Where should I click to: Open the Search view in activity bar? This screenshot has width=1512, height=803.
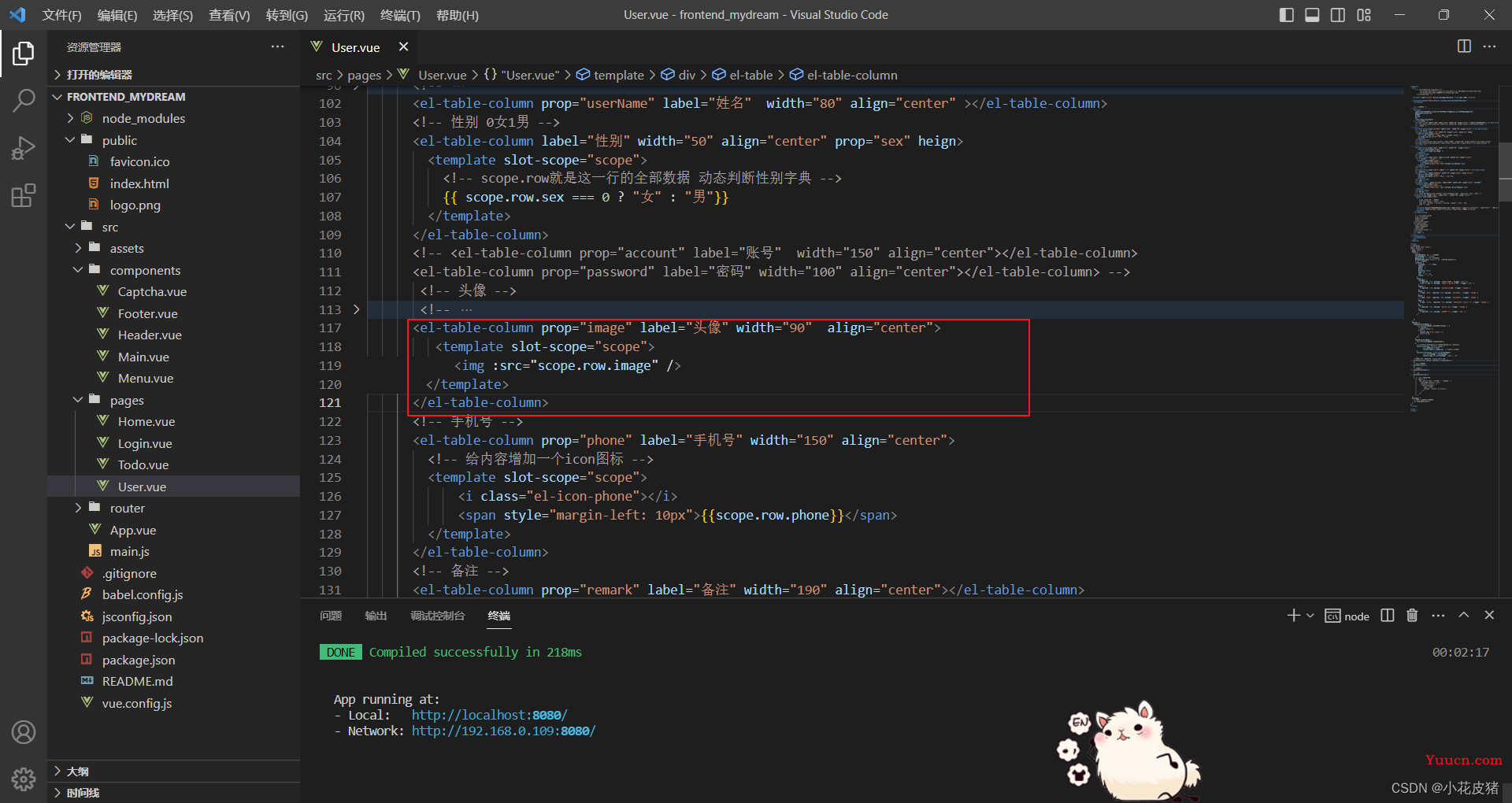tap(24, 100)
